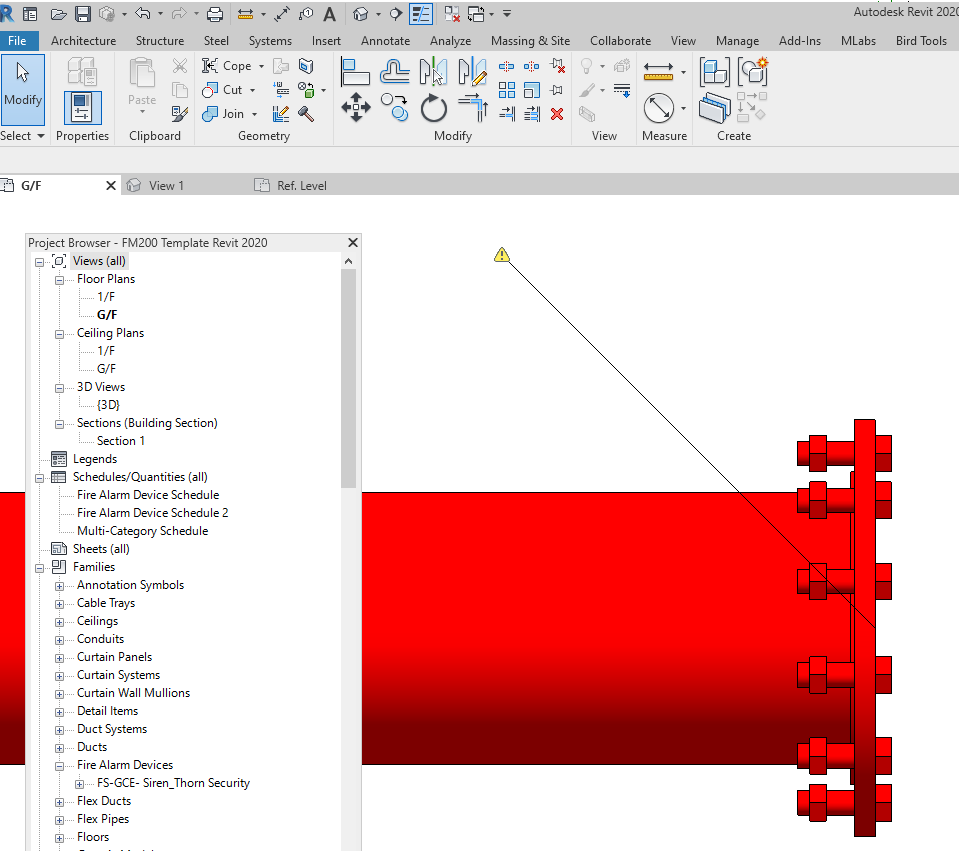Screen dimensions: 959x851
Task: Collapse the Views (all) tree node
Action: [x=38, y=260]
